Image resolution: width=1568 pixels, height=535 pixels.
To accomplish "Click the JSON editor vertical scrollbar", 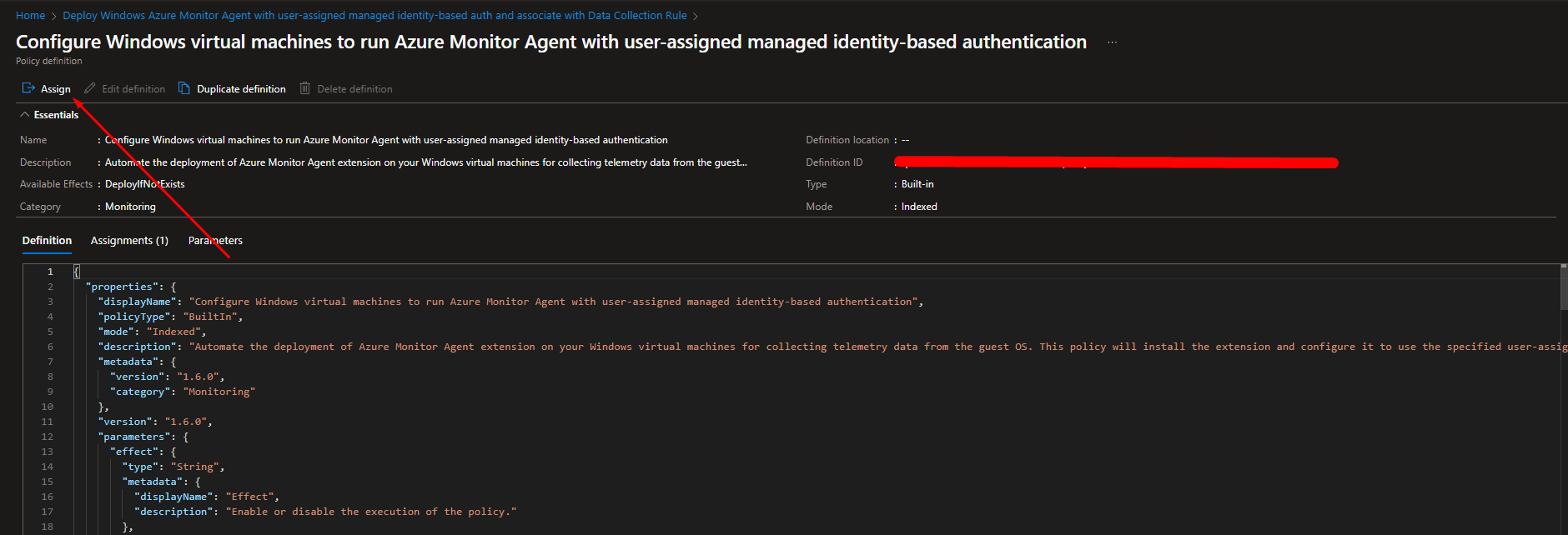I will pyautogui.click(x=1563, y=287).
